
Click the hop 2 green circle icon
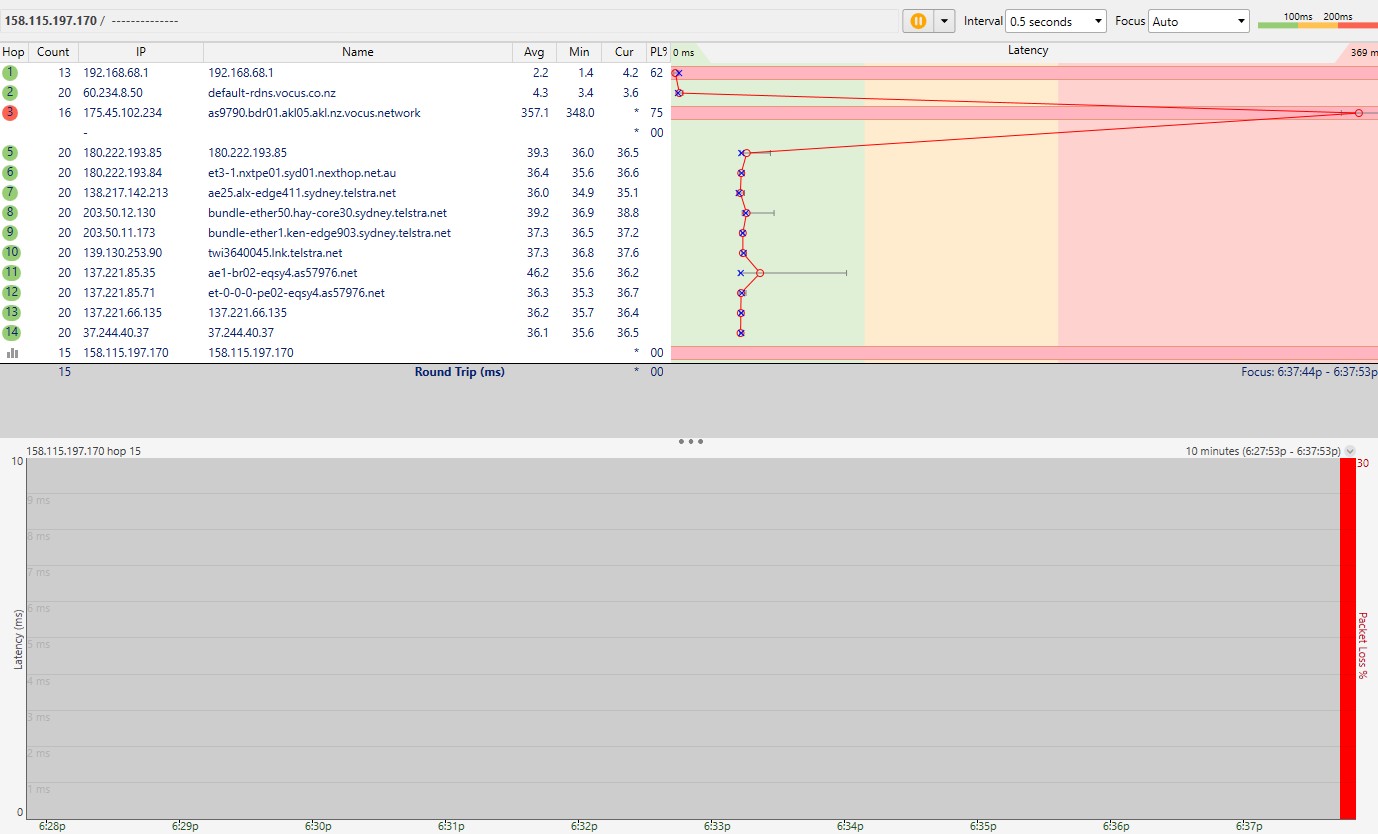[11, 93]
